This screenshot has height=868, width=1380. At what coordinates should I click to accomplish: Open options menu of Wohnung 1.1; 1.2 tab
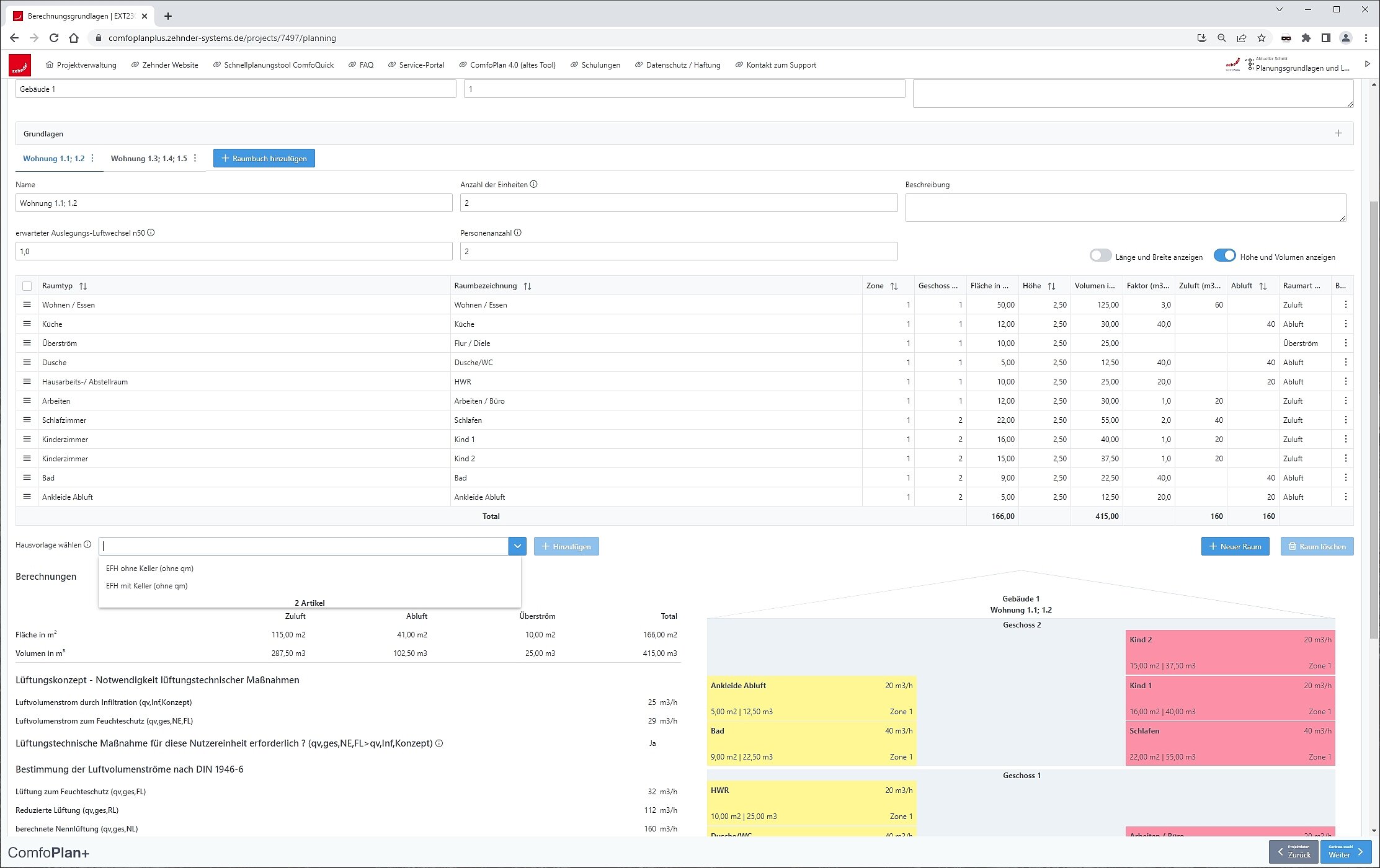92,158
